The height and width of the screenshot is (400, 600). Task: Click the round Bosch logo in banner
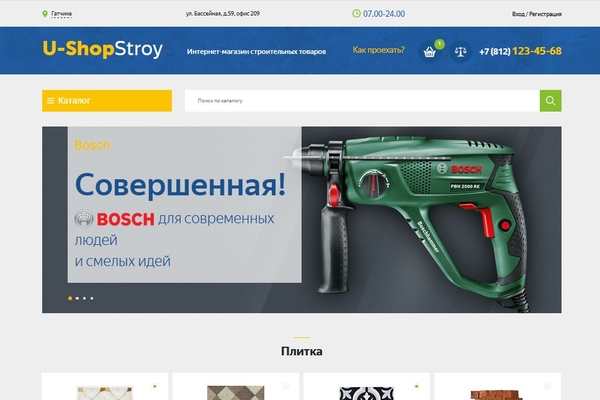click(84, 219)
